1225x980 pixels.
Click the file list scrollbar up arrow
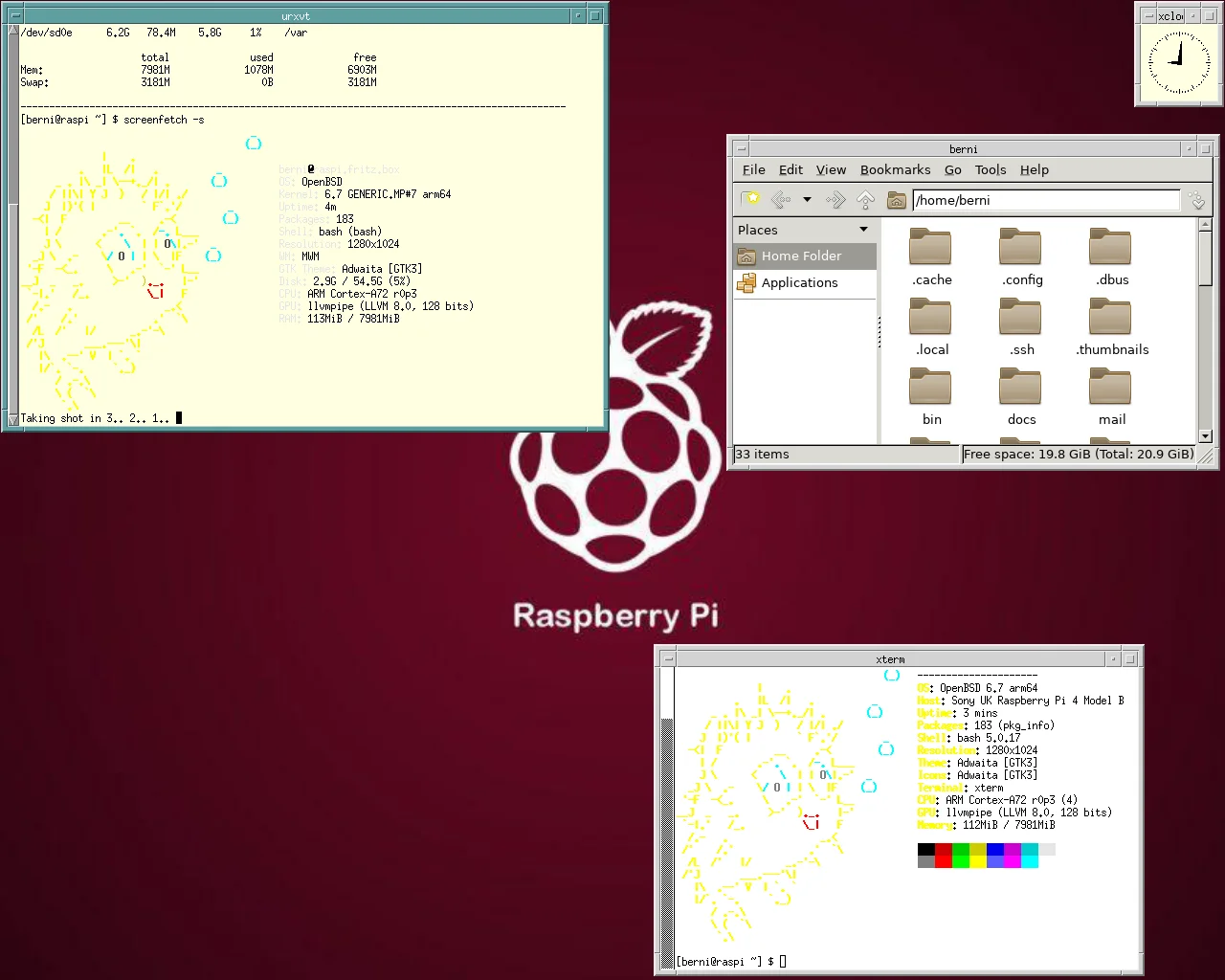1205,225
